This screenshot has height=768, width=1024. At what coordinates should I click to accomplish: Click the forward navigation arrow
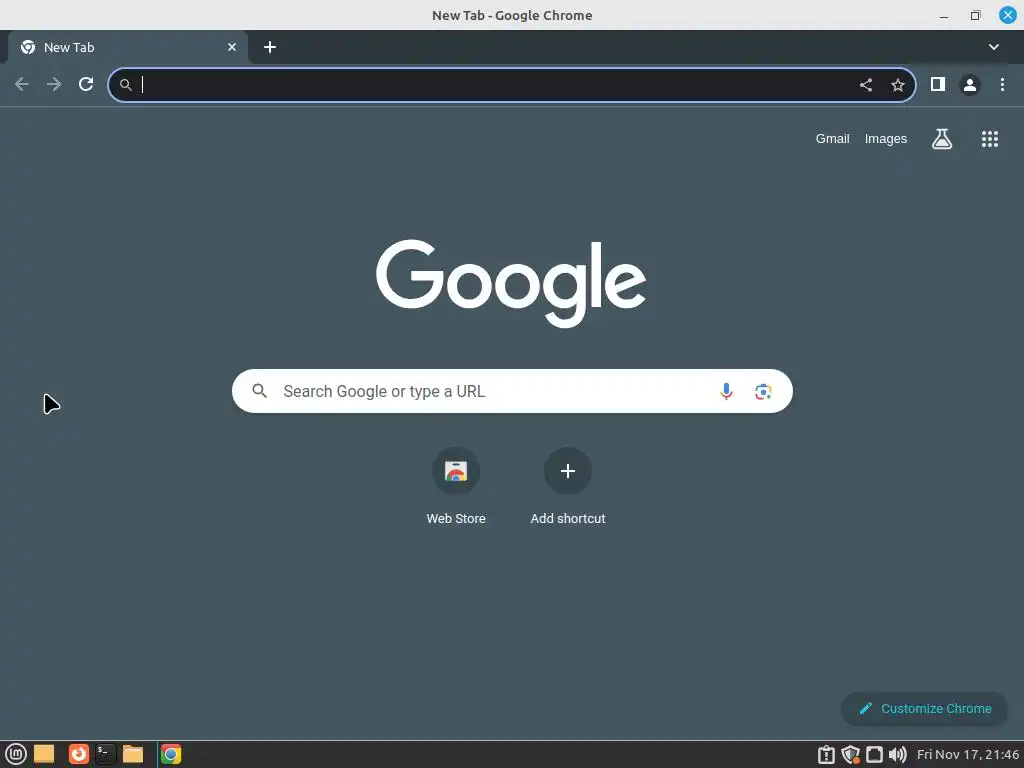[x=54, y=84]
